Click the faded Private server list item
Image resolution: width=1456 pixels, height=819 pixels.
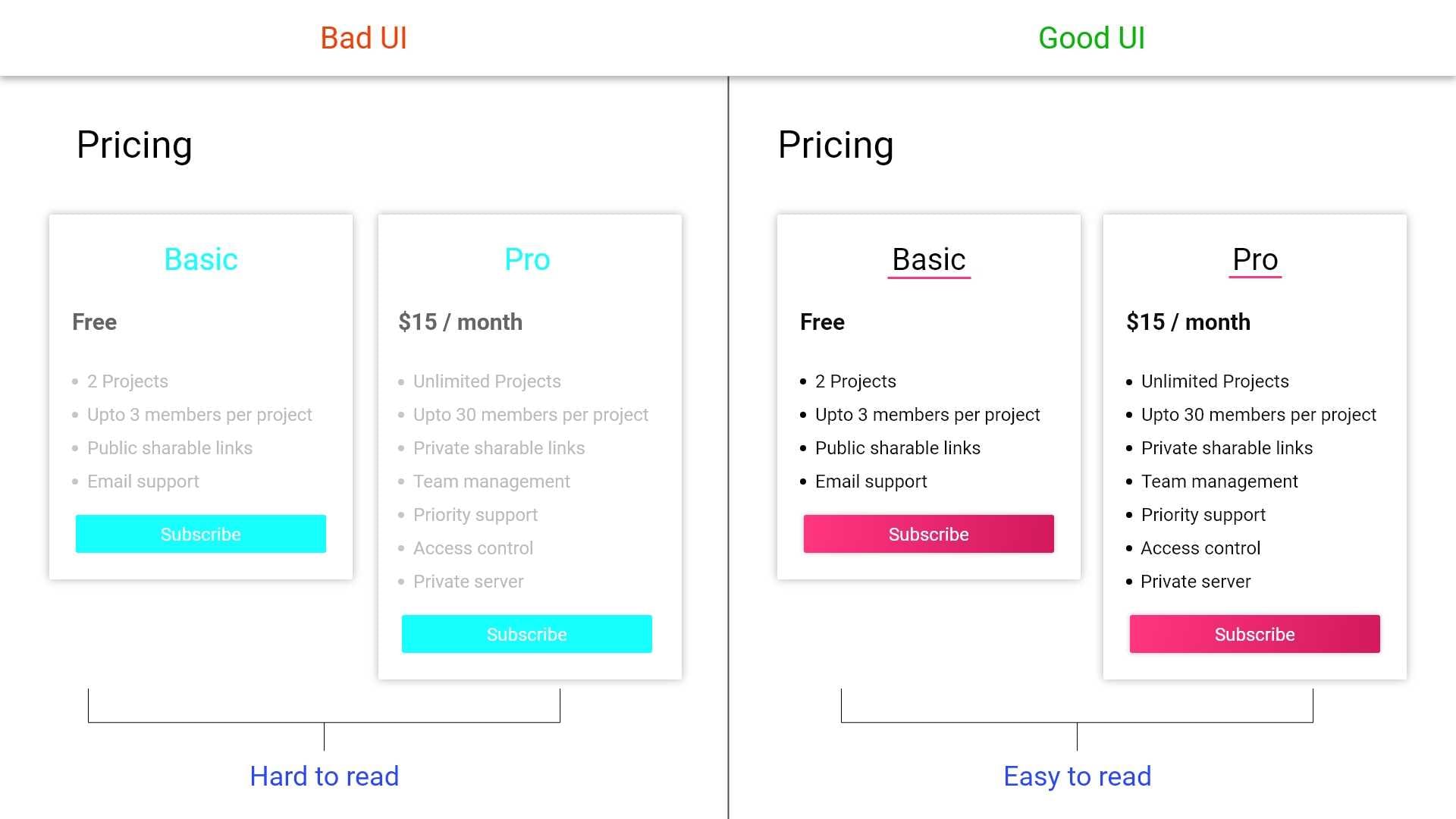(x=469, y=581)
